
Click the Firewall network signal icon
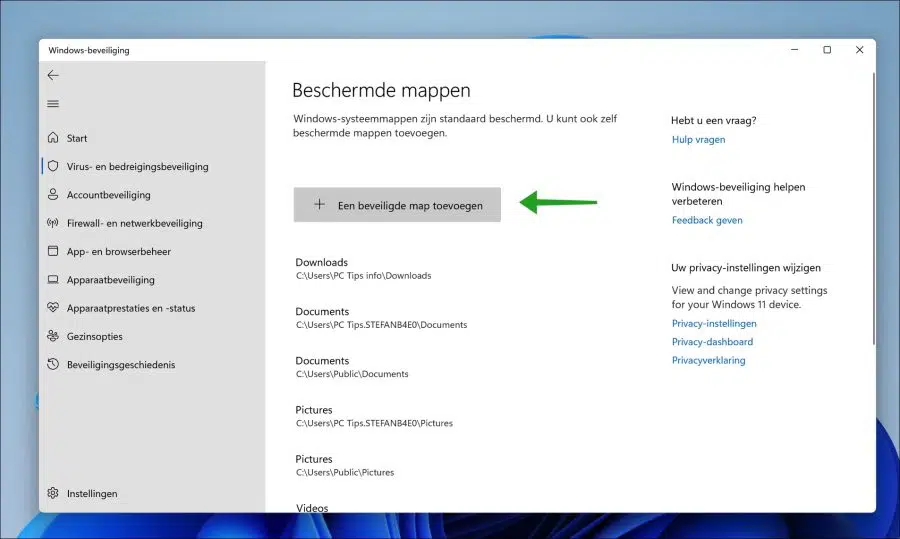pyautogui.click(x=53, y=223)
